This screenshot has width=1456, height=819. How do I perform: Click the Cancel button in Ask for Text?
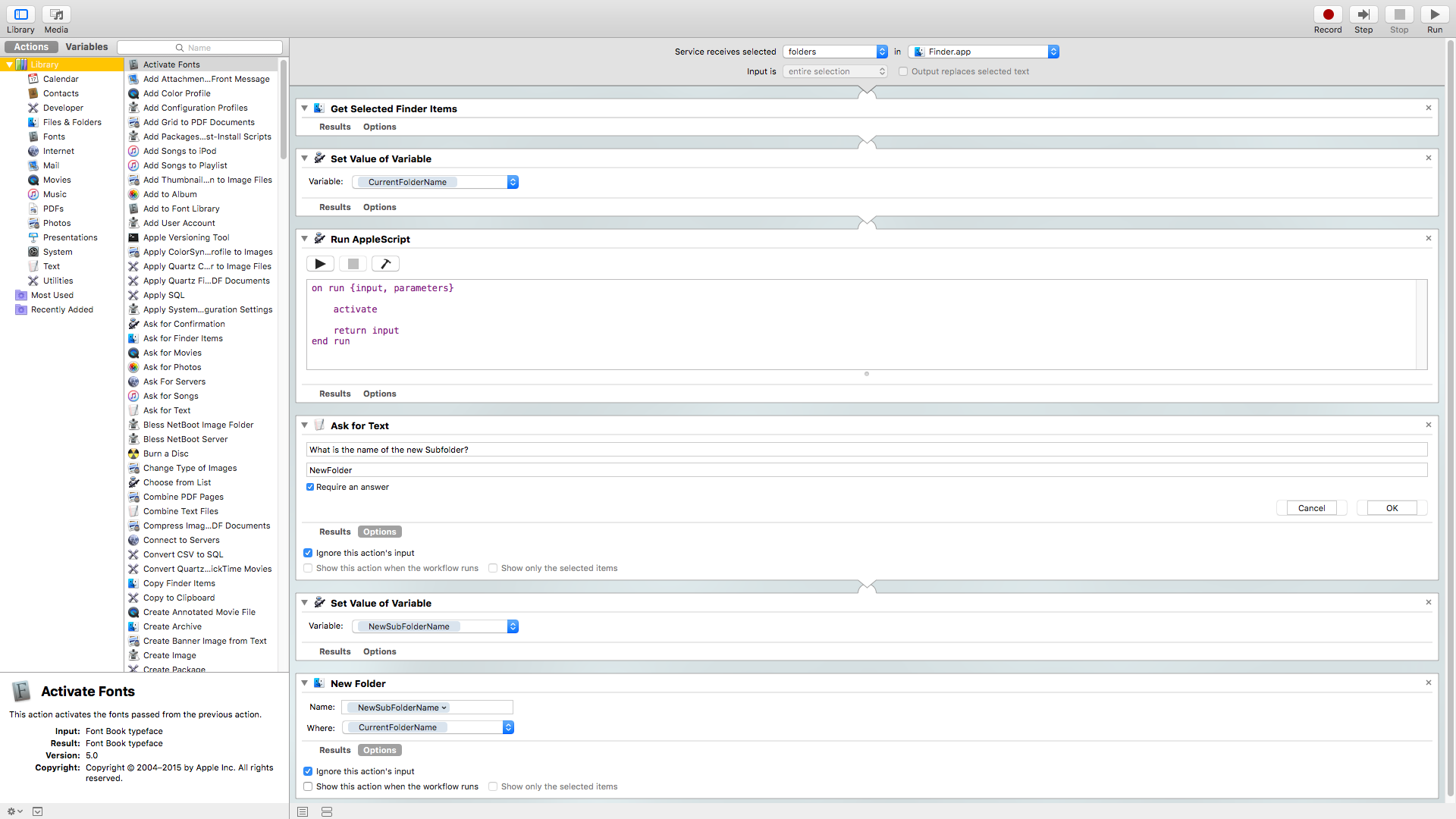coord(1311,508)
